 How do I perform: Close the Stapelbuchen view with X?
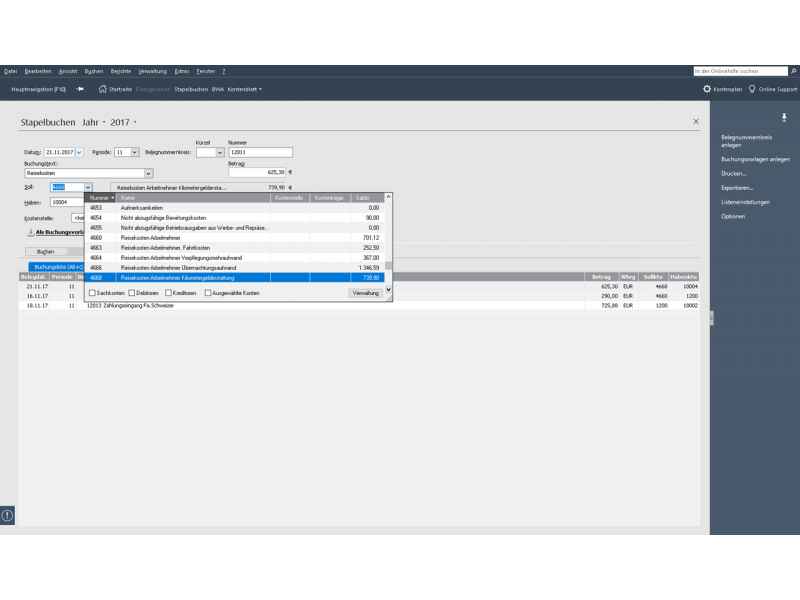[696, 121]
